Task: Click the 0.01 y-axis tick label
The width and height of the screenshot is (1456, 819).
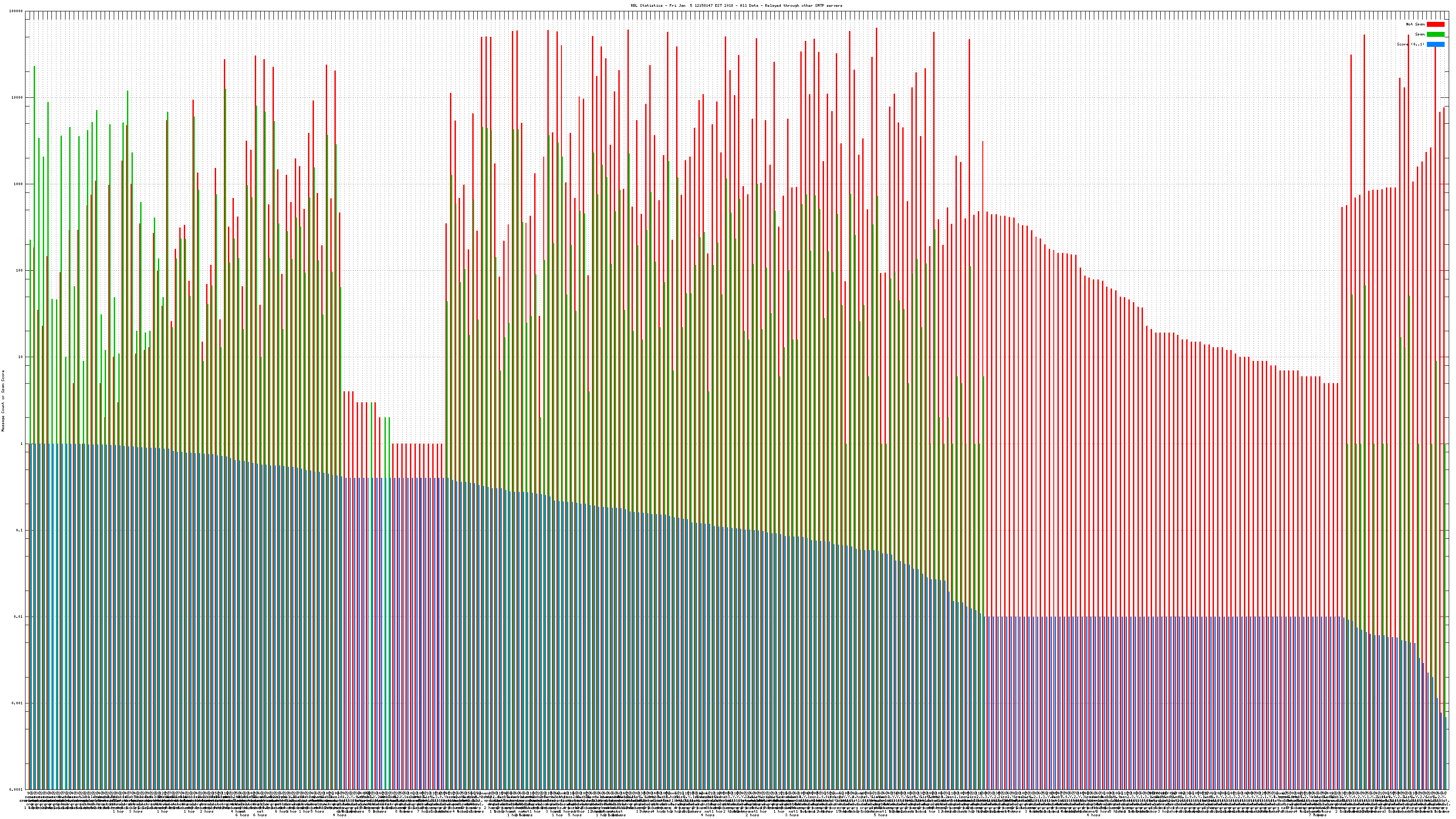Action: click(19, 617)
